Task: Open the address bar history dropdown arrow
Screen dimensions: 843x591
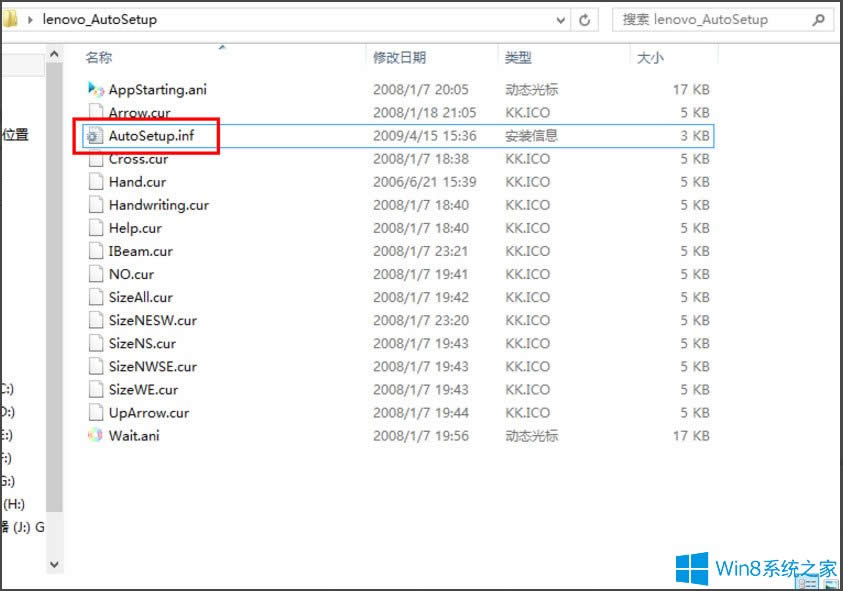Action: tap(562, 19)
